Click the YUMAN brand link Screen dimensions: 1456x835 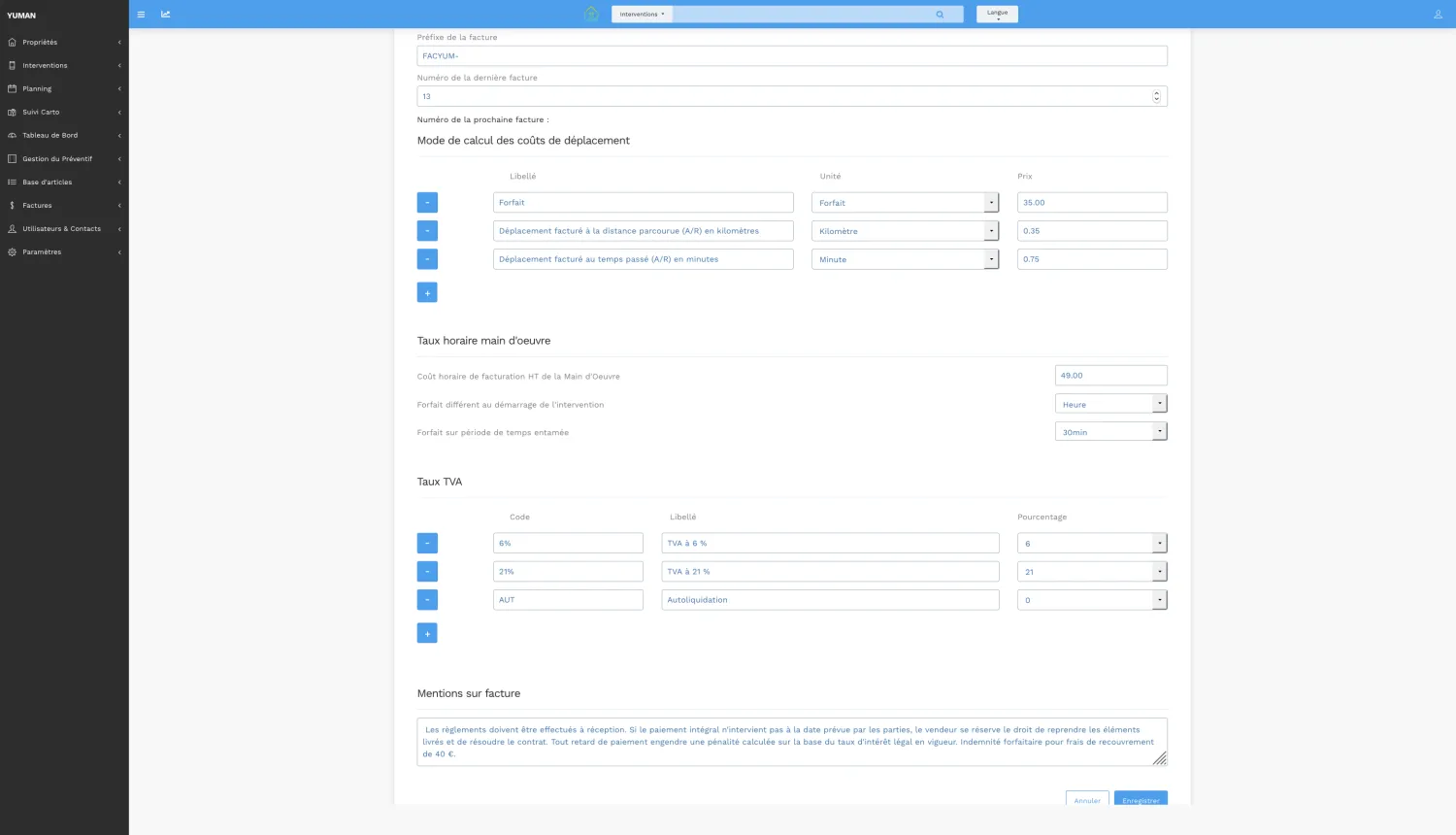21,16
